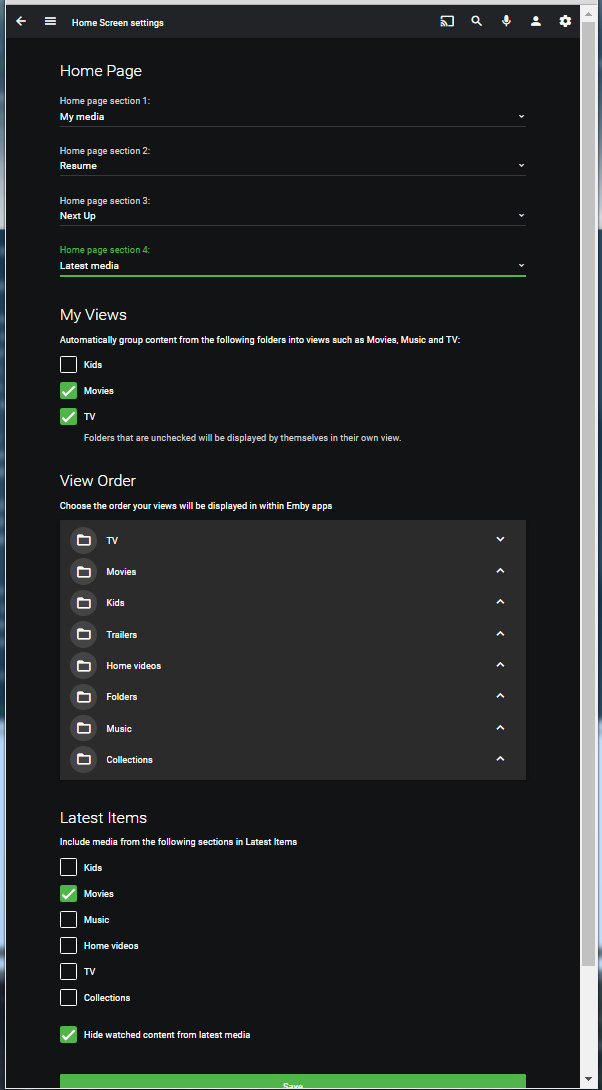Open the settings gear icon

click(x=565, y=20)
